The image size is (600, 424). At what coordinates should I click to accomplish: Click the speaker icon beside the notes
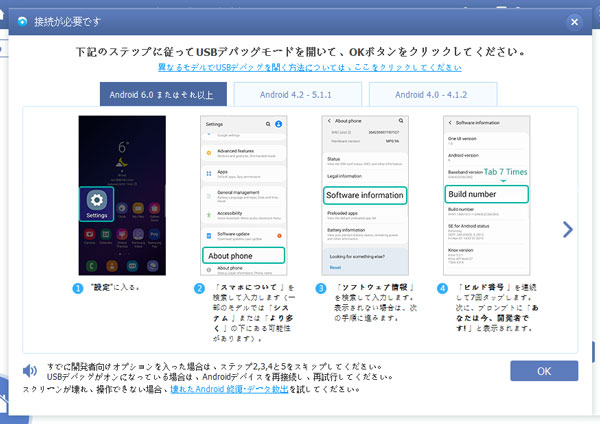(30, 370)
